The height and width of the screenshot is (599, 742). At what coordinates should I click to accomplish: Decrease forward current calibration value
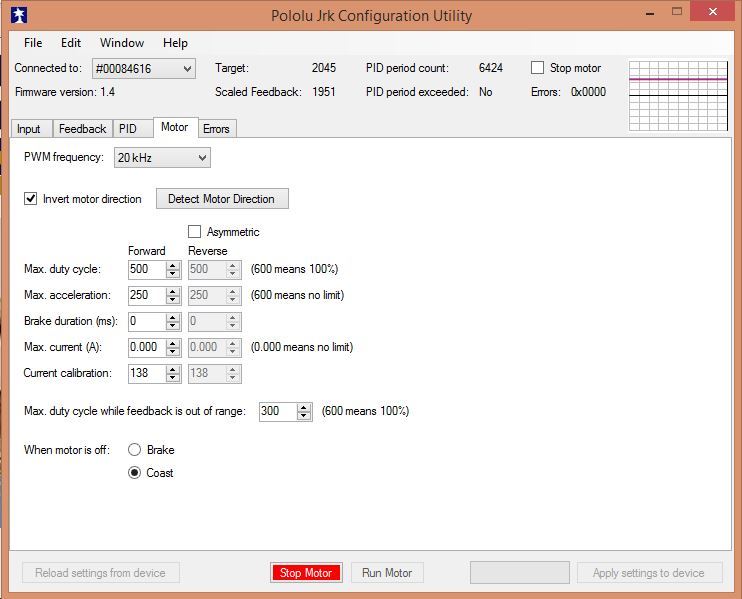click(173, 378)
